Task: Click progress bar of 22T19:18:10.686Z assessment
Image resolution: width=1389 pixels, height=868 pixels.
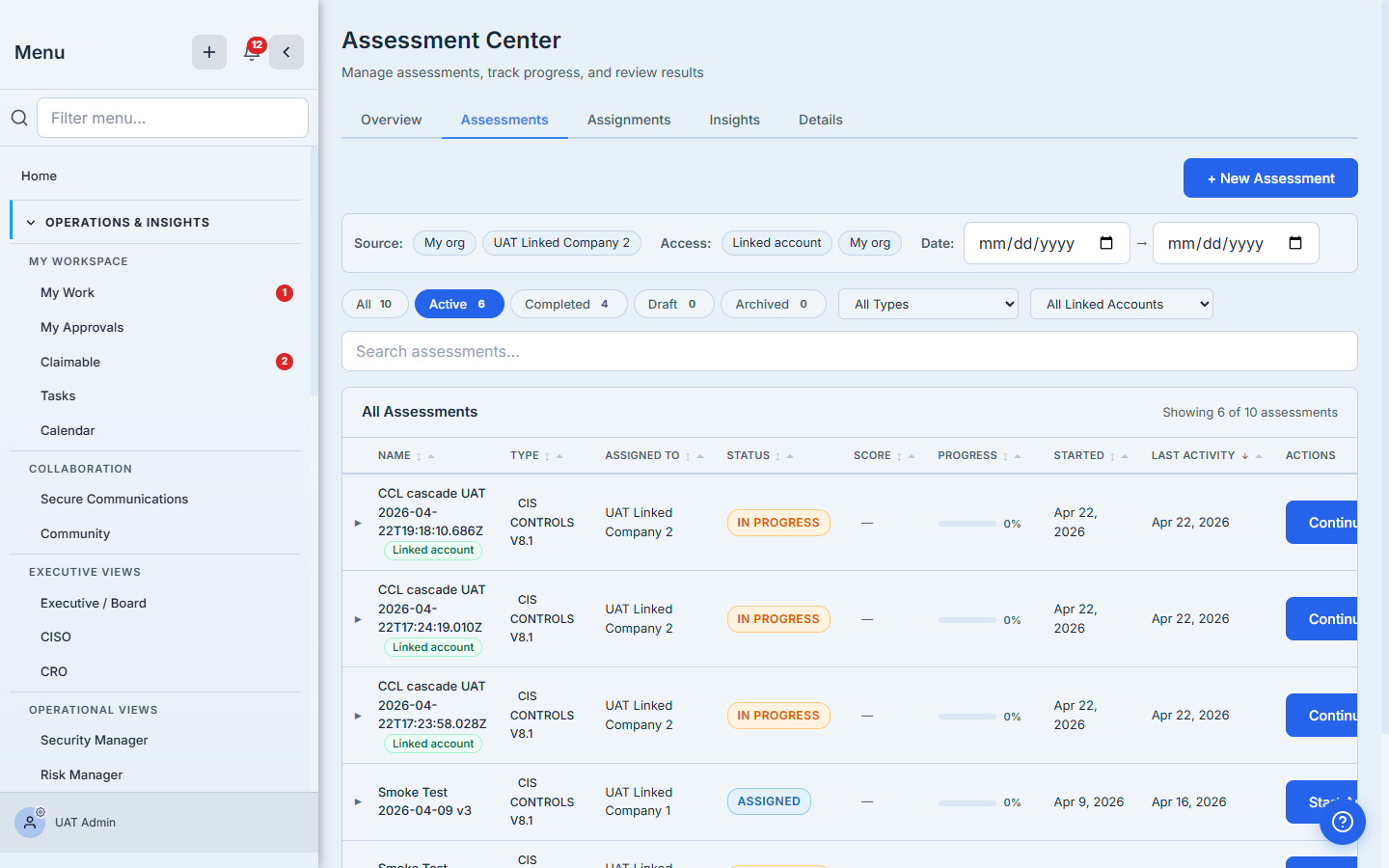Action: [x=967, y=524]
